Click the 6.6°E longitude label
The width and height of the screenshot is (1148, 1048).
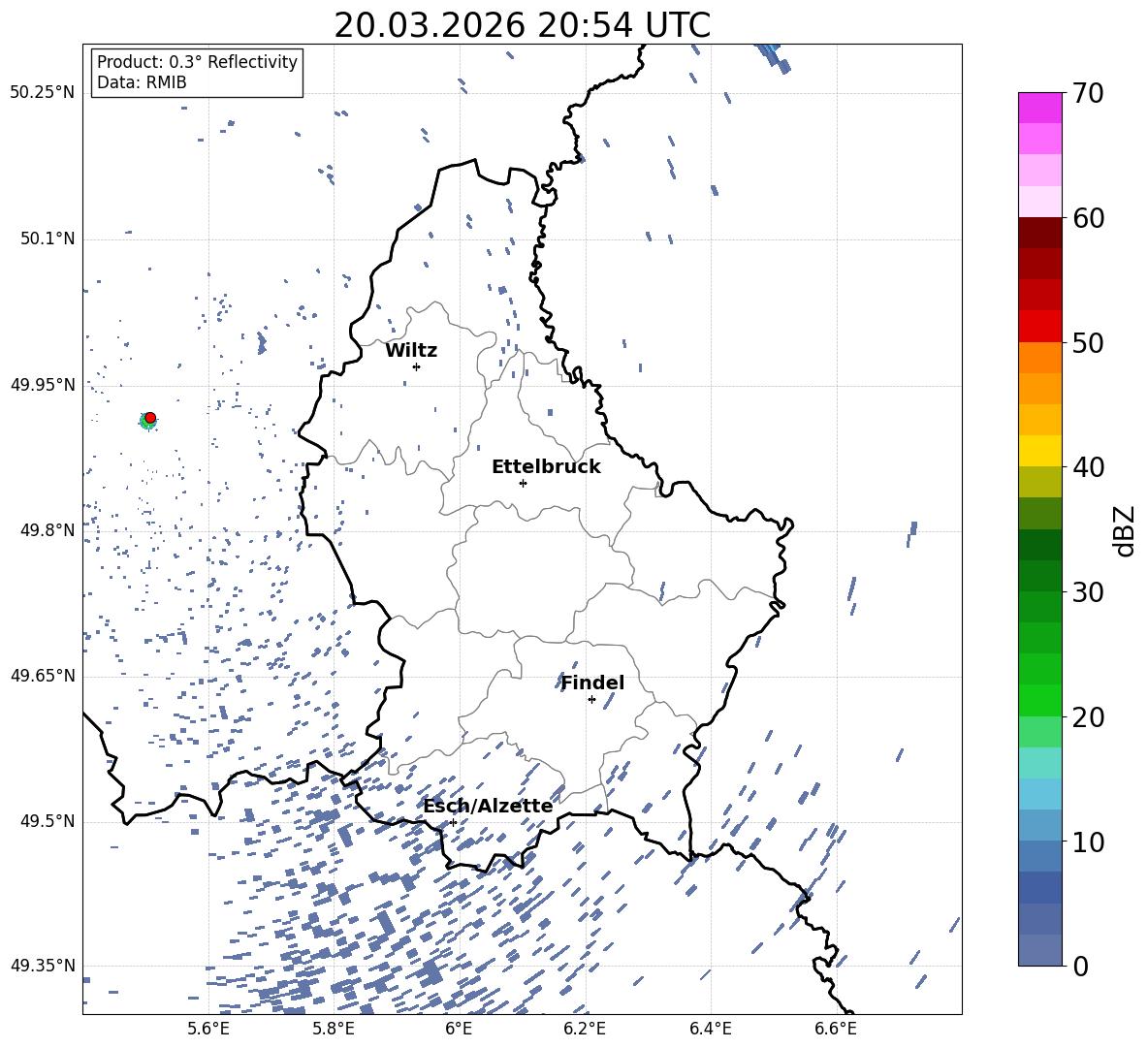(836, 1029)
